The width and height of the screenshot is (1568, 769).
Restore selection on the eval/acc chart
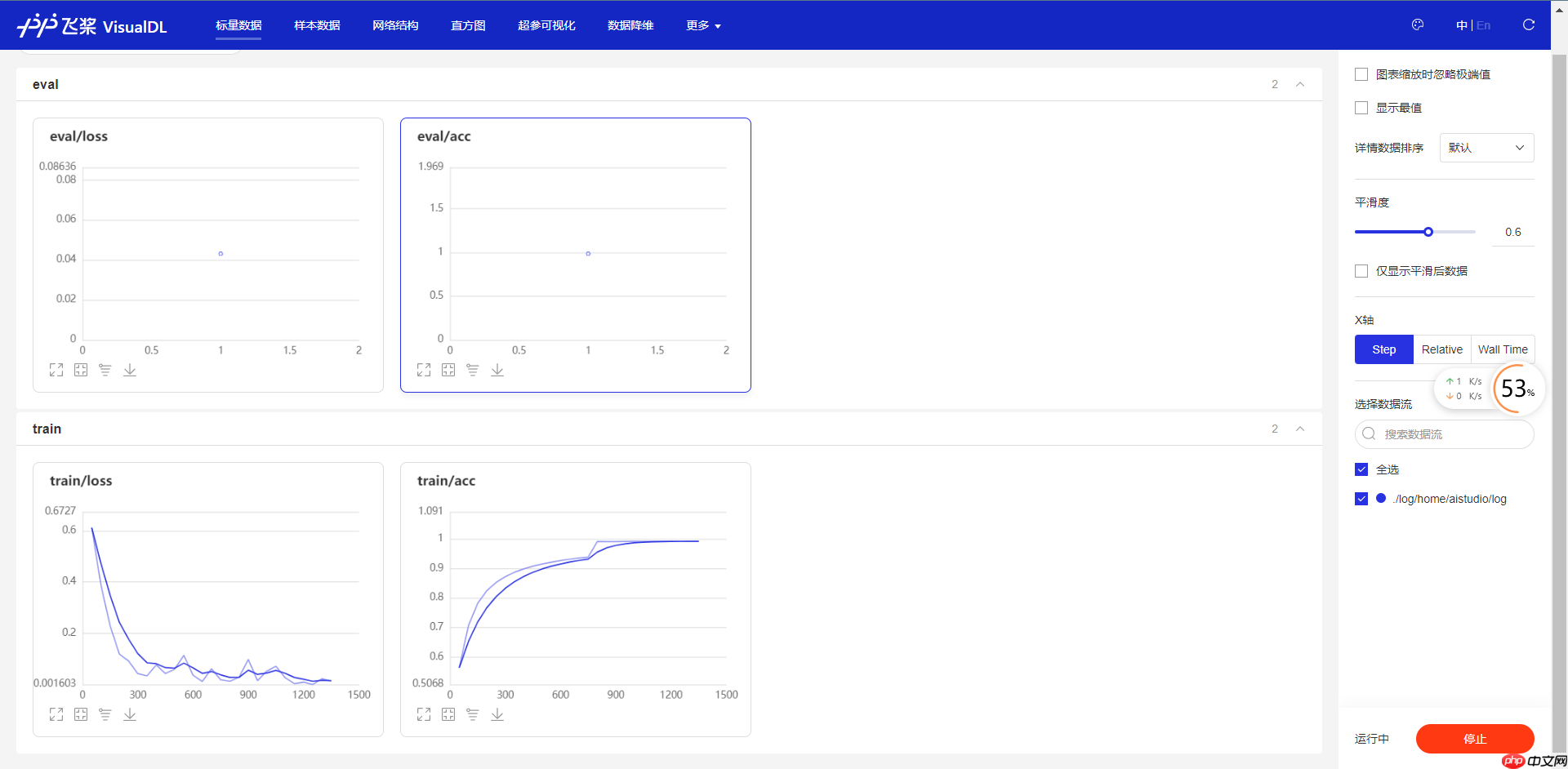click(448, 370)
